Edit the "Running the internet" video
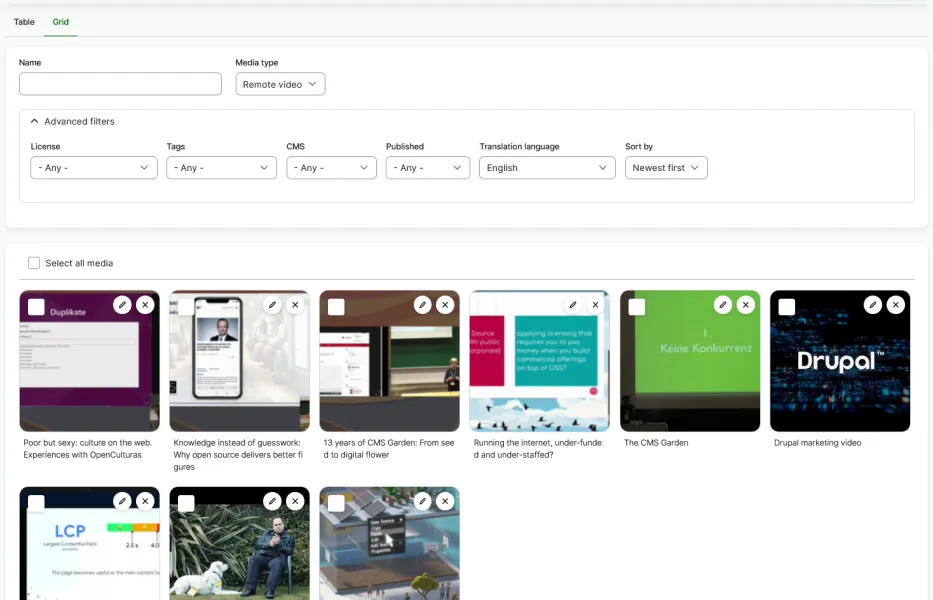Viewport: 933px width, 600px height. pos(572,305)
